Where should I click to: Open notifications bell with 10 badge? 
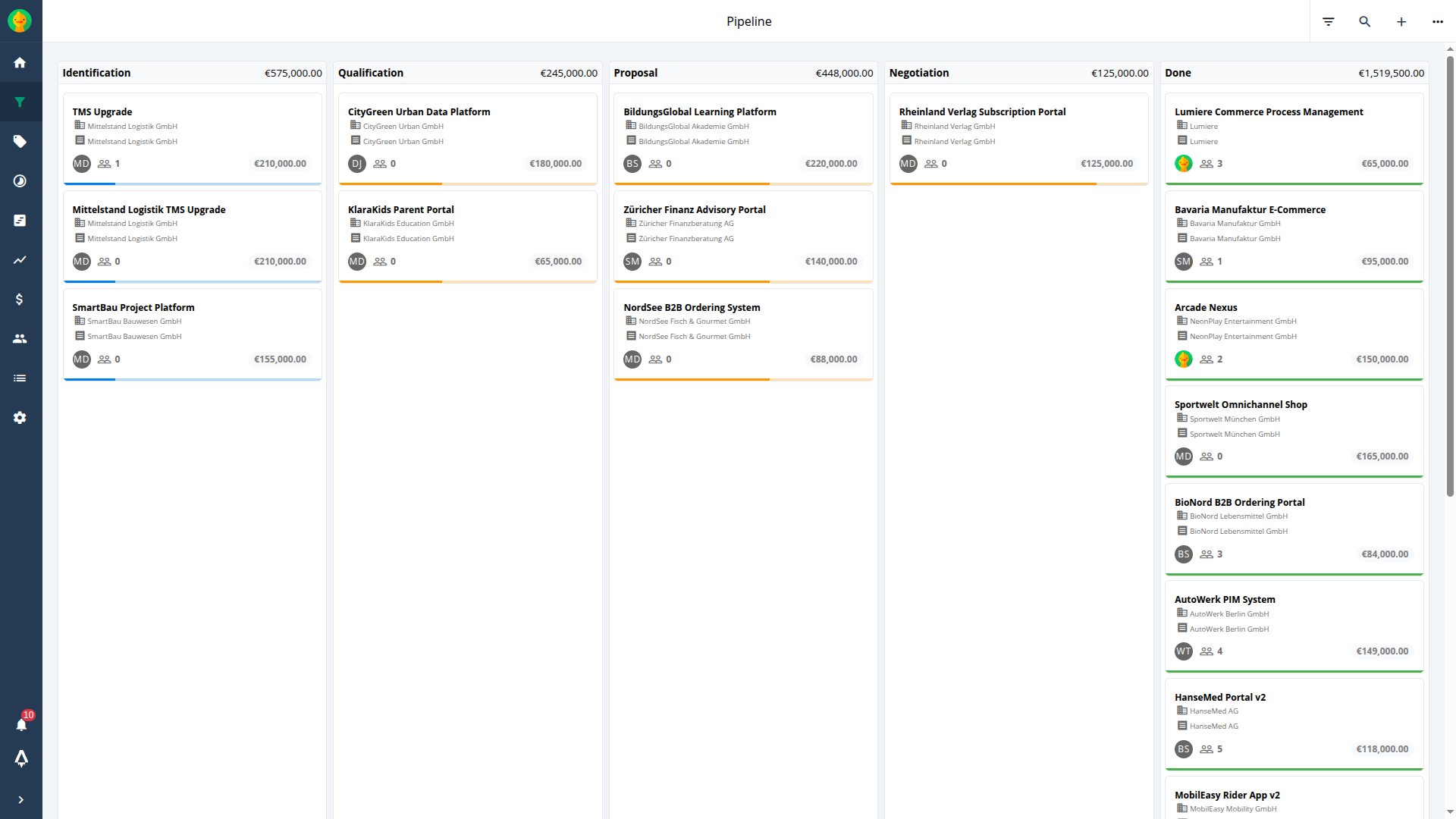[x=21, y=725]
